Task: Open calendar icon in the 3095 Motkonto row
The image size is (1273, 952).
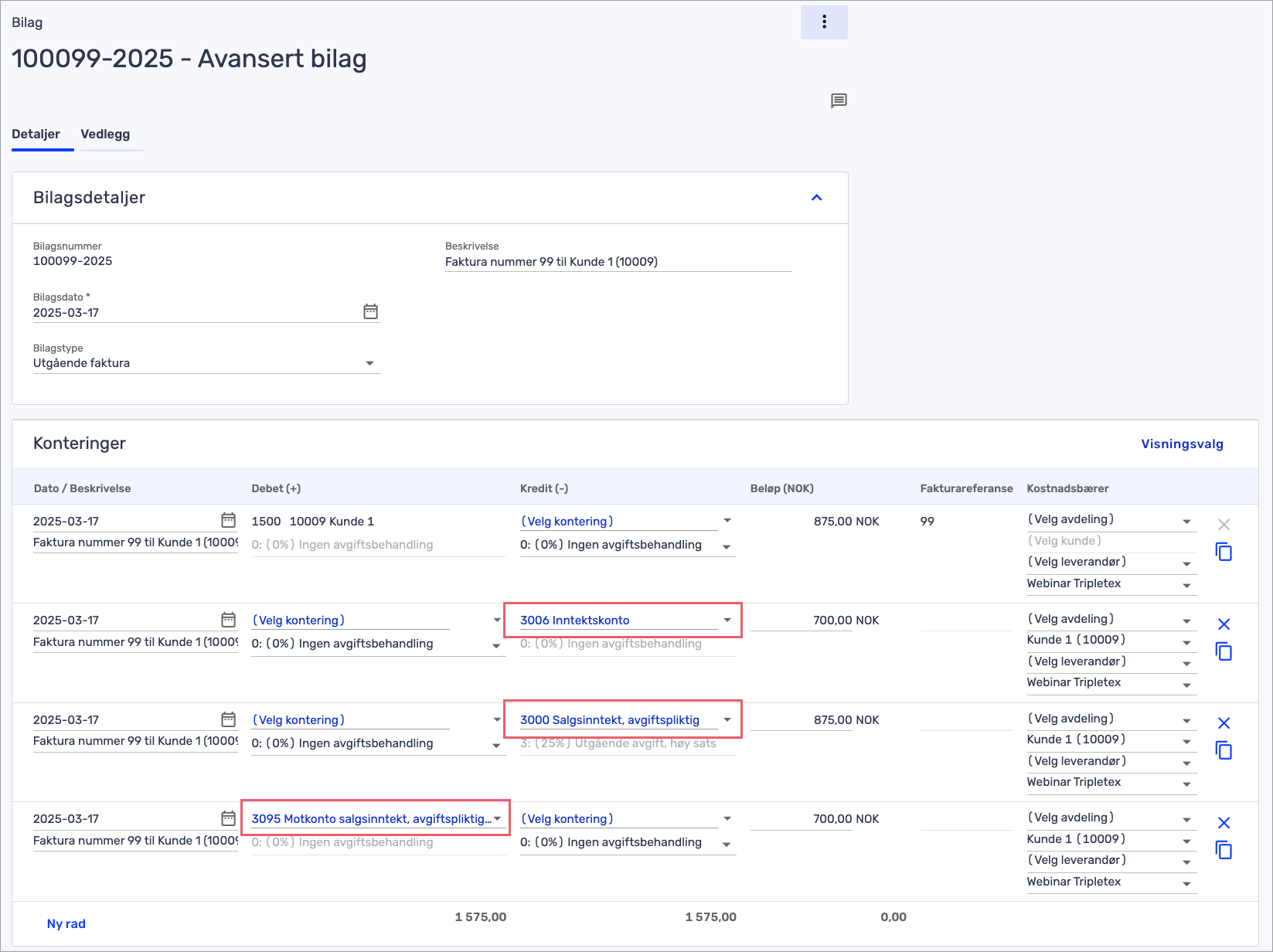Action: (x=228, y=818)
